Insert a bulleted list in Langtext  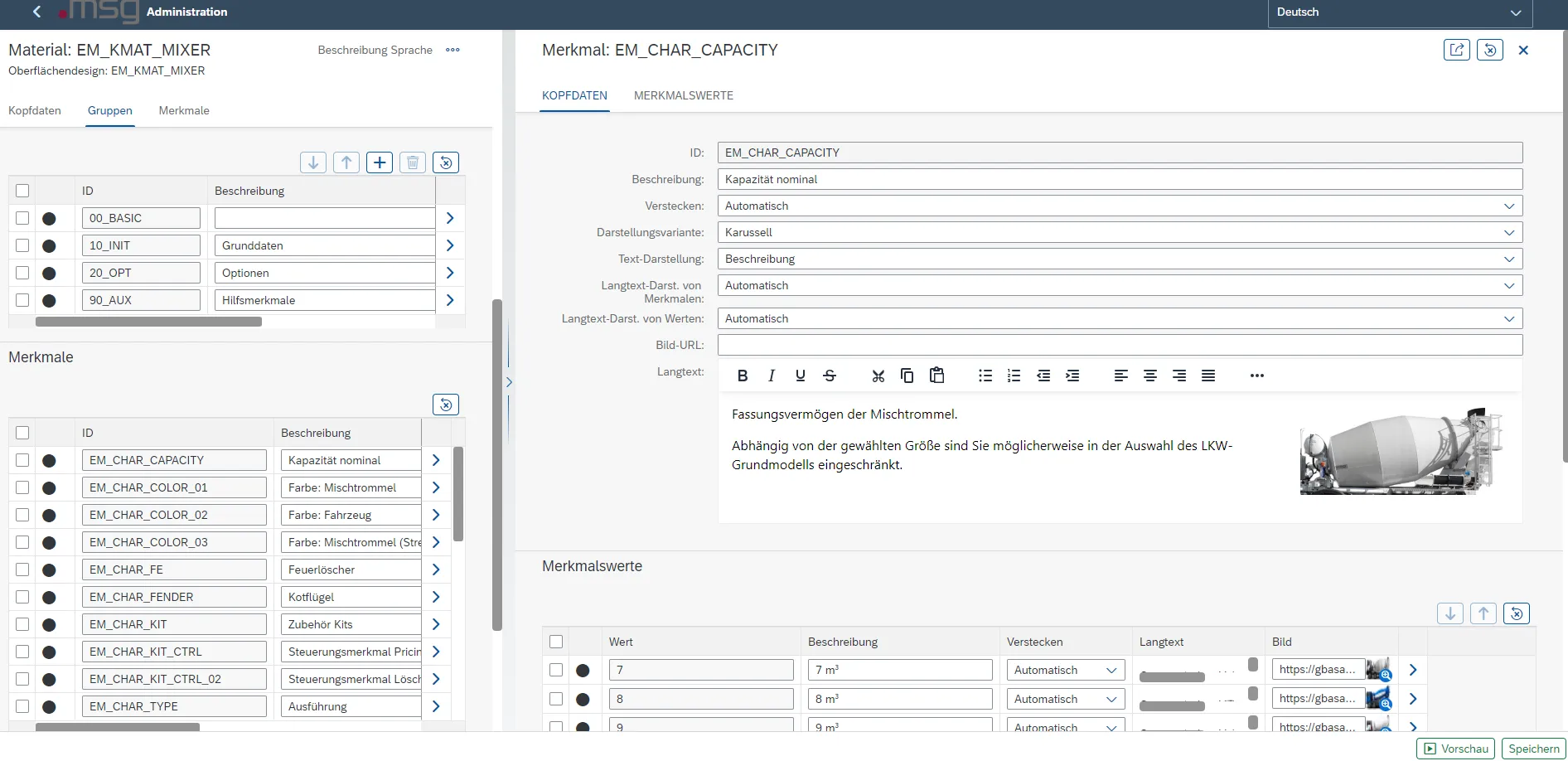point(985,376)
